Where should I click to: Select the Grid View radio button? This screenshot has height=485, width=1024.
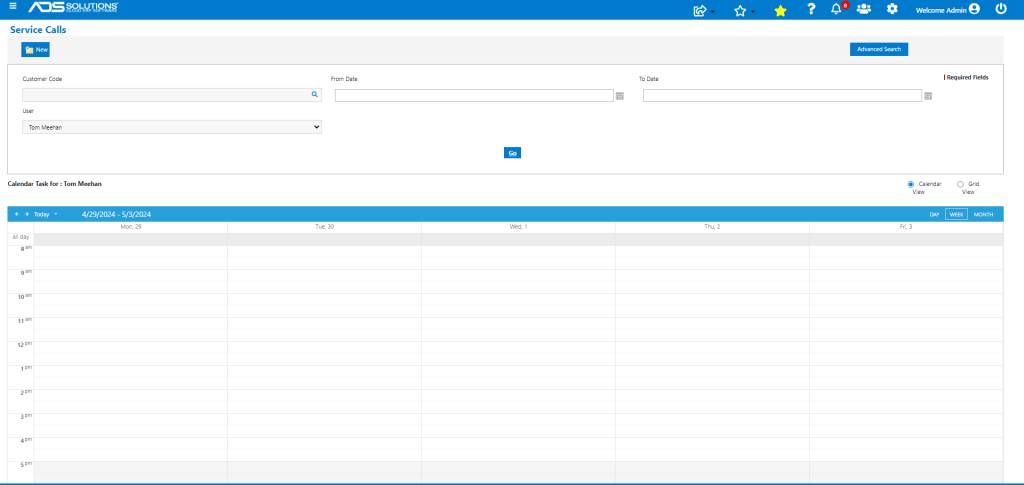pyautogui.click(x=960, y=184)
